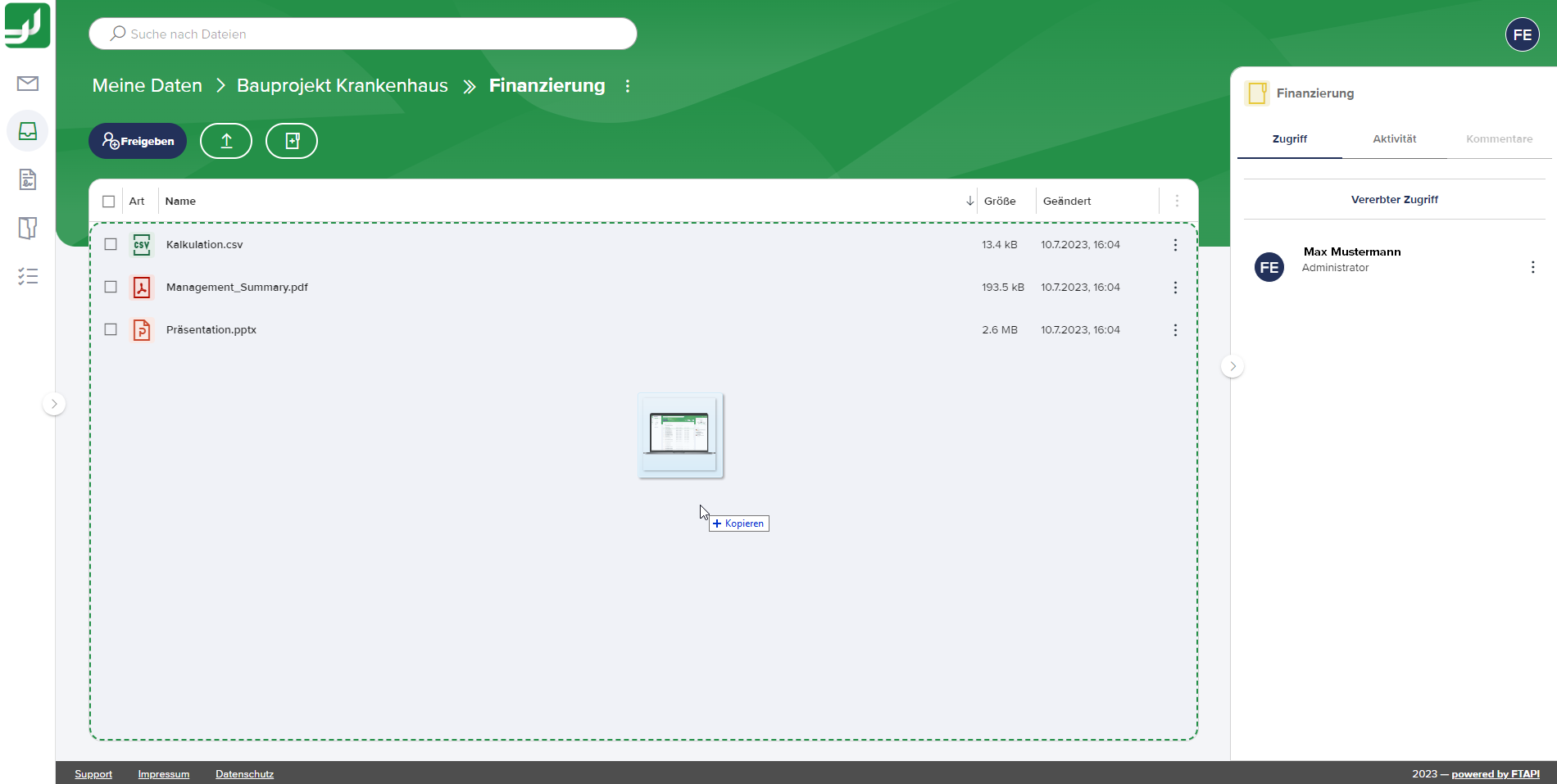The image size is (1557, 784).
Task: Click the Freigeben button
Action: coord(137,141)
